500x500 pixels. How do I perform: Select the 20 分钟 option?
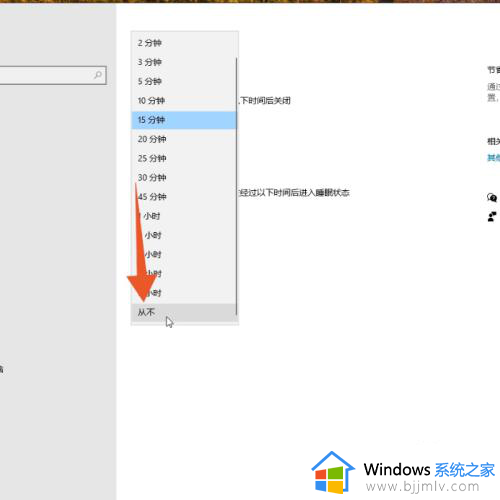coord(184,139)
